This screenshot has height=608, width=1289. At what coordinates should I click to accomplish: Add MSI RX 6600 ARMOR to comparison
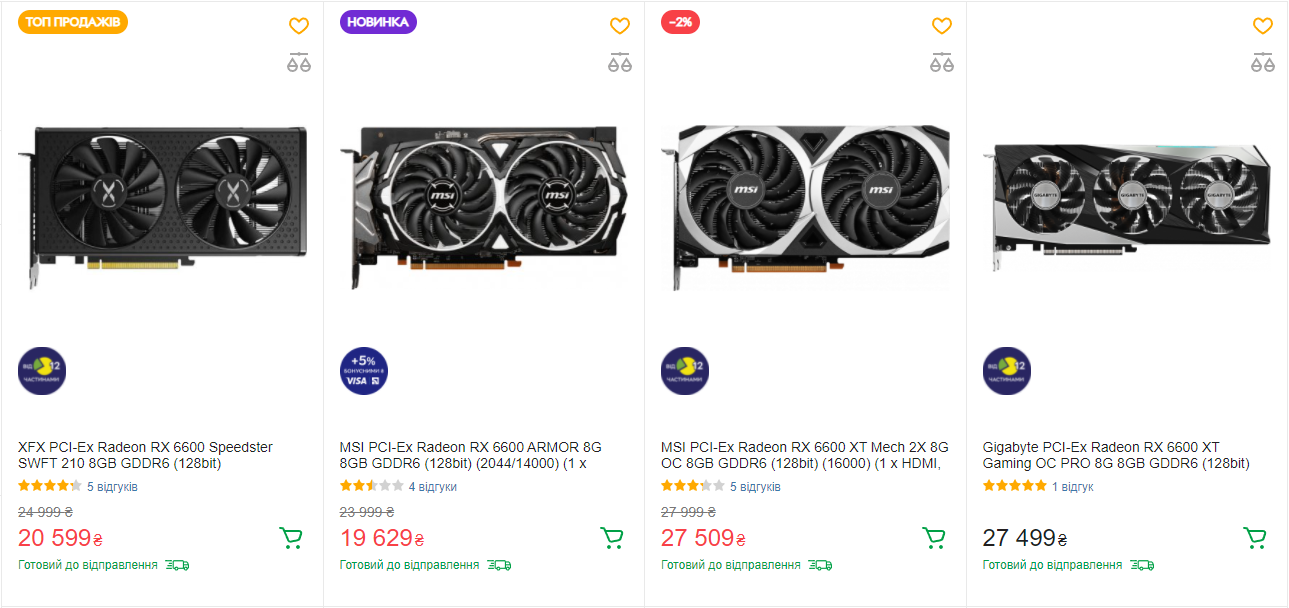[620, 62]
